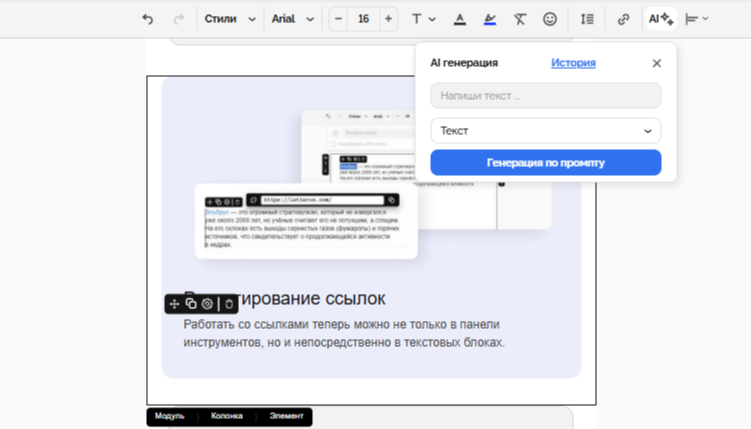
Task: Click the Генерация по промпту button
Action: click(x=545, y=162)
